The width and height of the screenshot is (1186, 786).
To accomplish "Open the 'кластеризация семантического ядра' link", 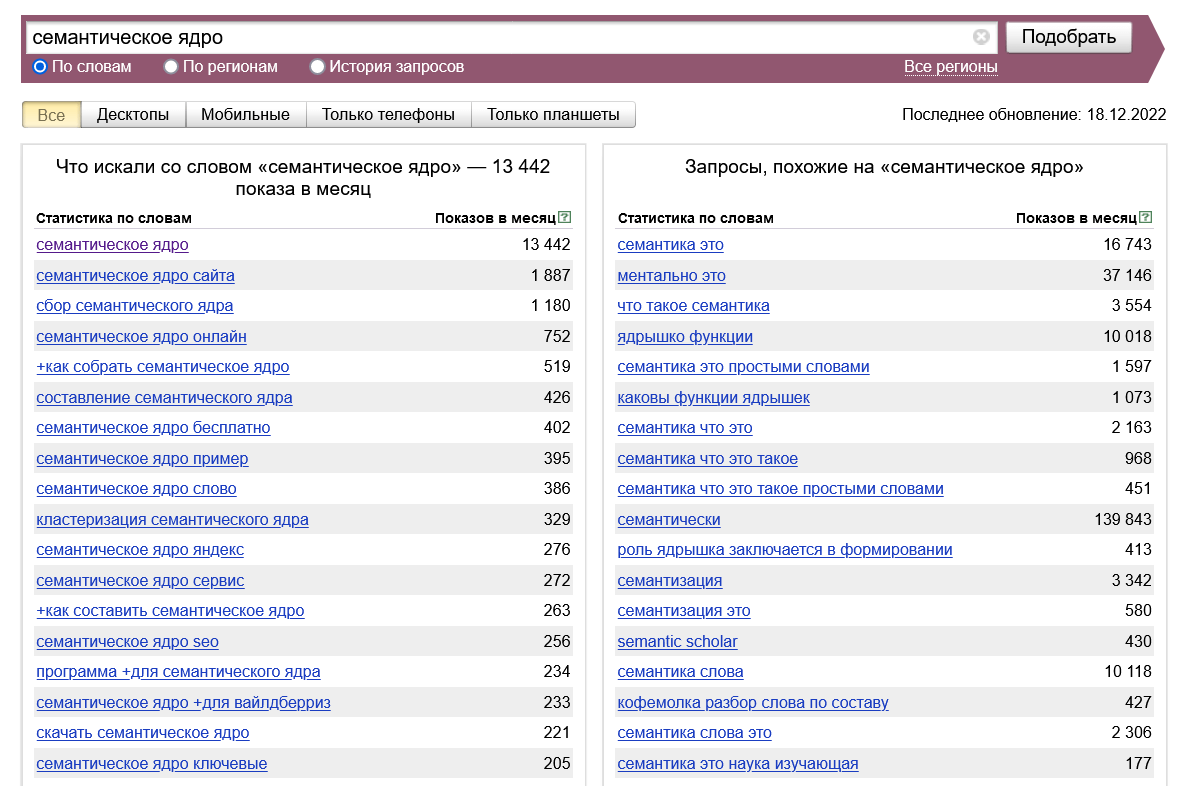I will coord(172,520).
